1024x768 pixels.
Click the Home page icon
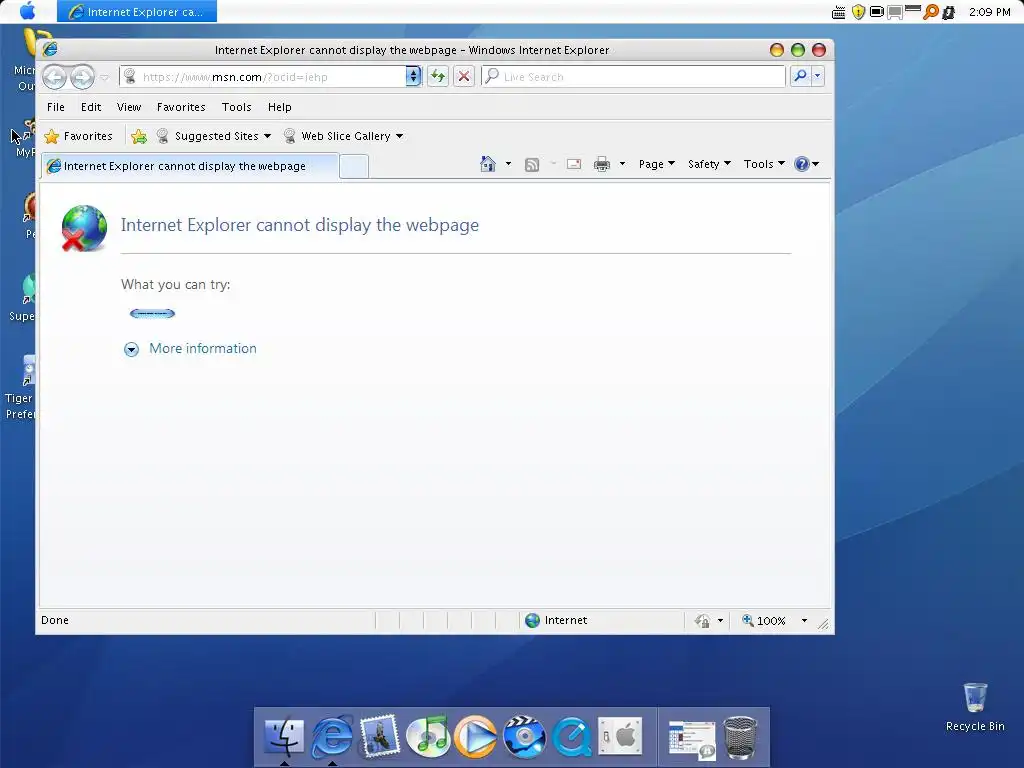[x=488, y=164]
